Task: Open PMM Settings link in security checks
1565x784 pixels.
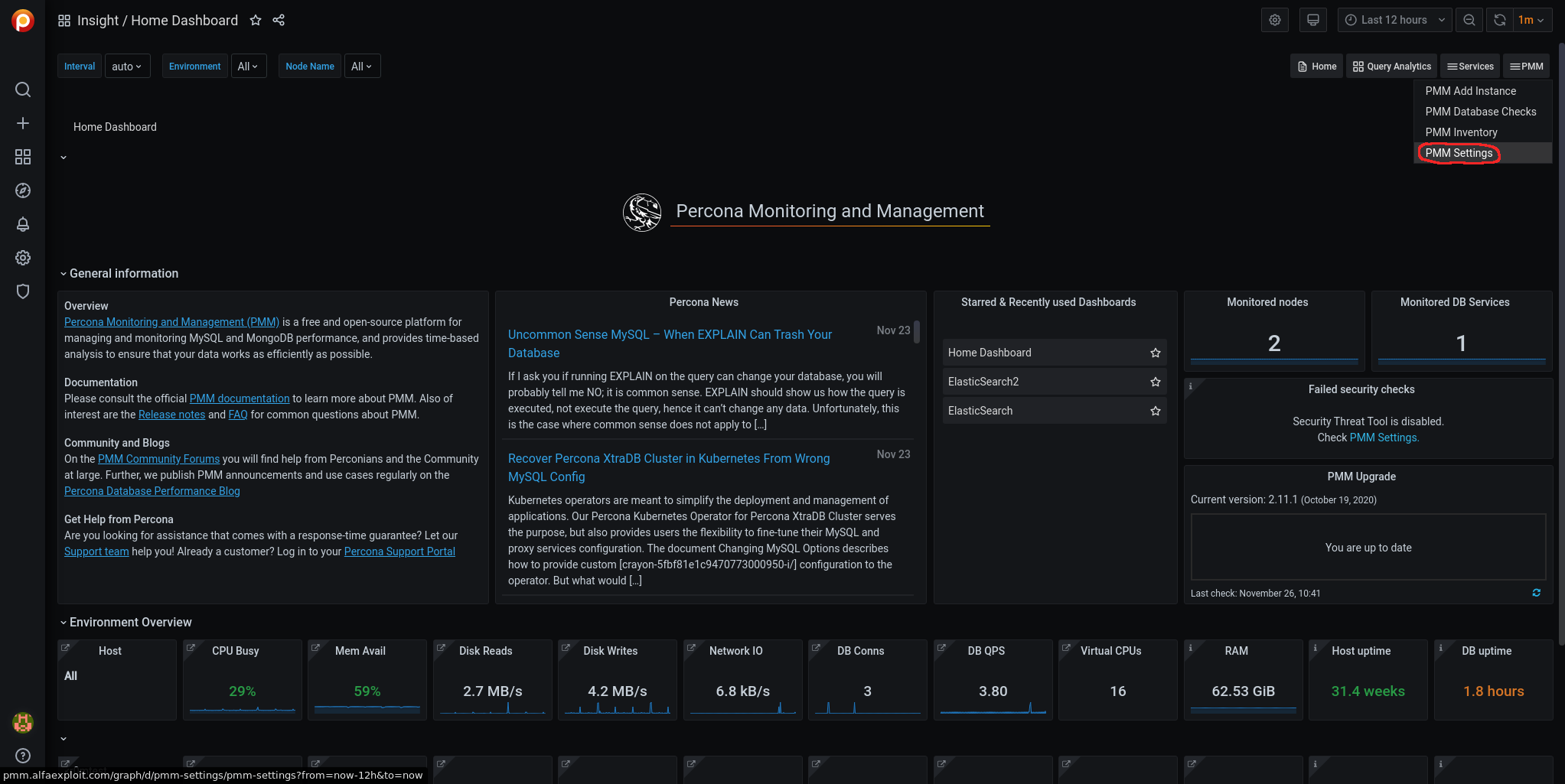Action: coord(1384,438)
